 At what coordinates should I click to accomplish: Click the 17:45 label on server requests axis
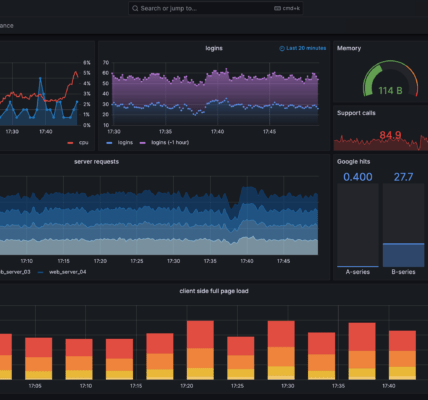[x=283, y=261]
